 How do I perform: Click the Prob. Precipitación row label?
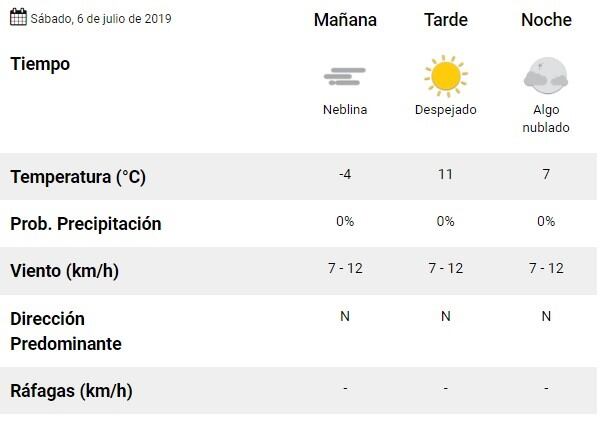point(85,224)
